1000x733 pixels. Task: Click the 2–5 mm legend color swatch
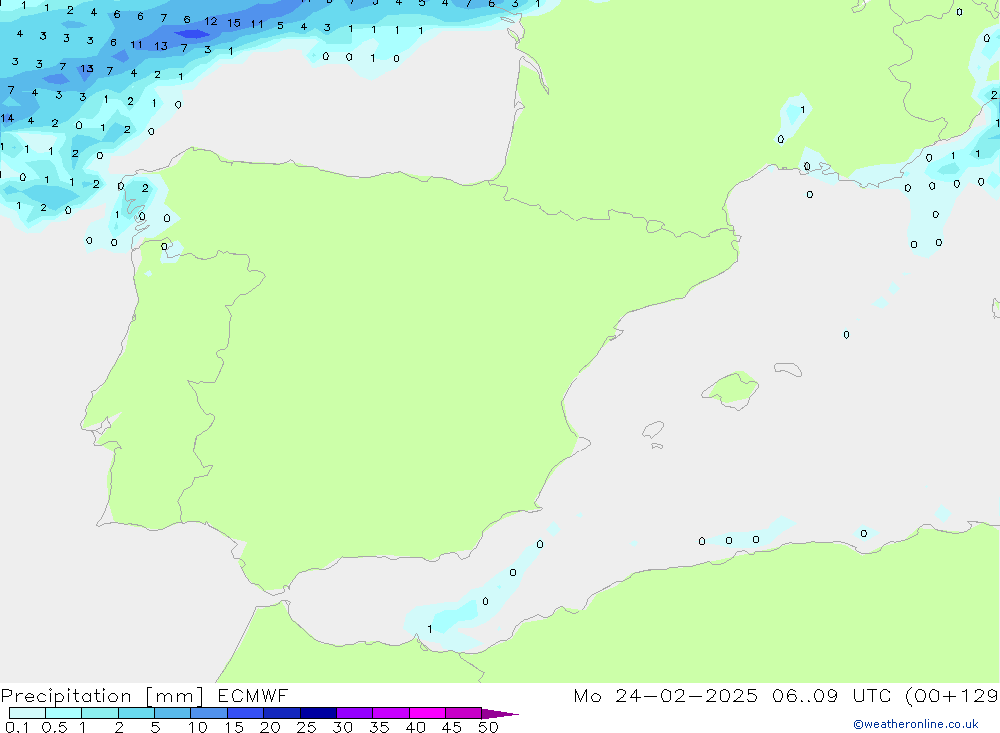136,713
